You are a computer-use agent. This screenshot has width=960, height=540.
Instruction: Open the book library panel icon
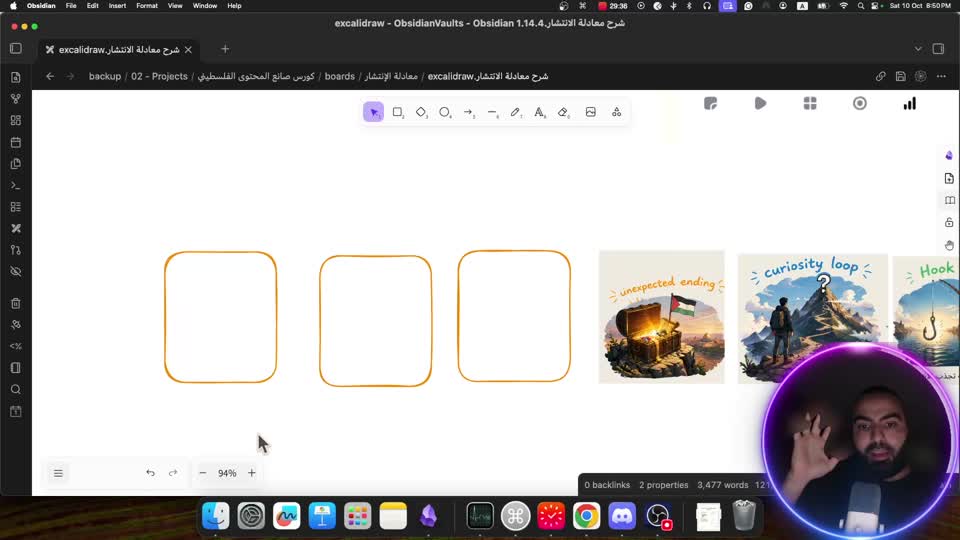coord(949,200)
